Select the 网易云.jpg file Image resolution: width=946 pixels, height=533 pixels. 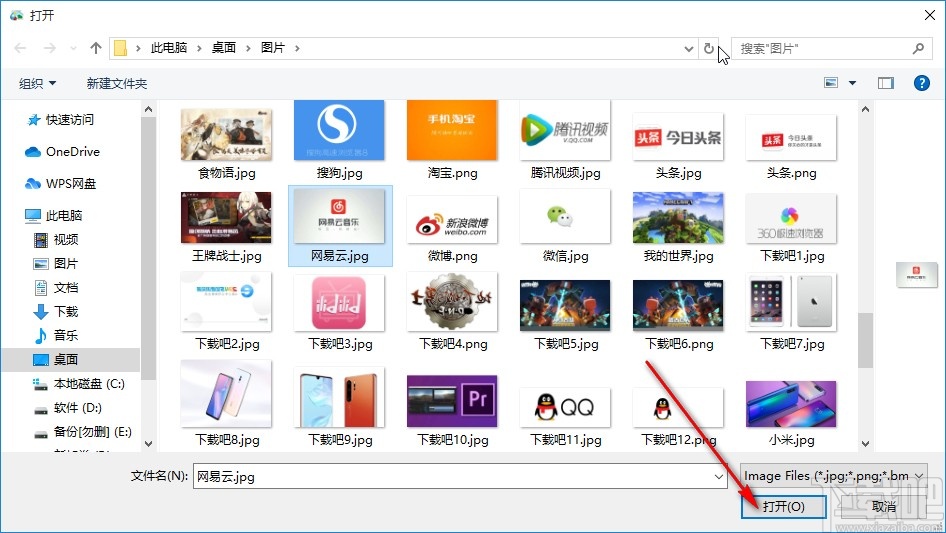pyautogui.click(x=340, y=226)
